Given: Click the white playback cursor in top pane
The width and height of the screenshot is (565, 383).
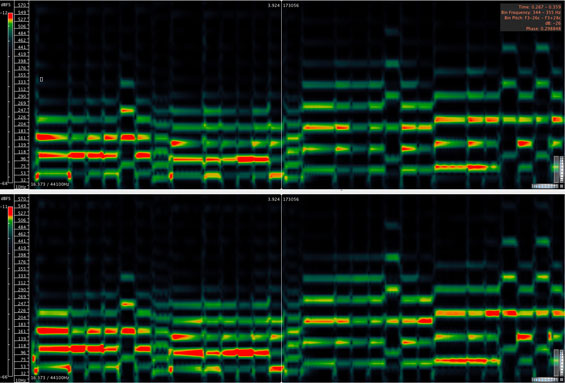Looking at the screenshot, I should (x=281, y=95).
